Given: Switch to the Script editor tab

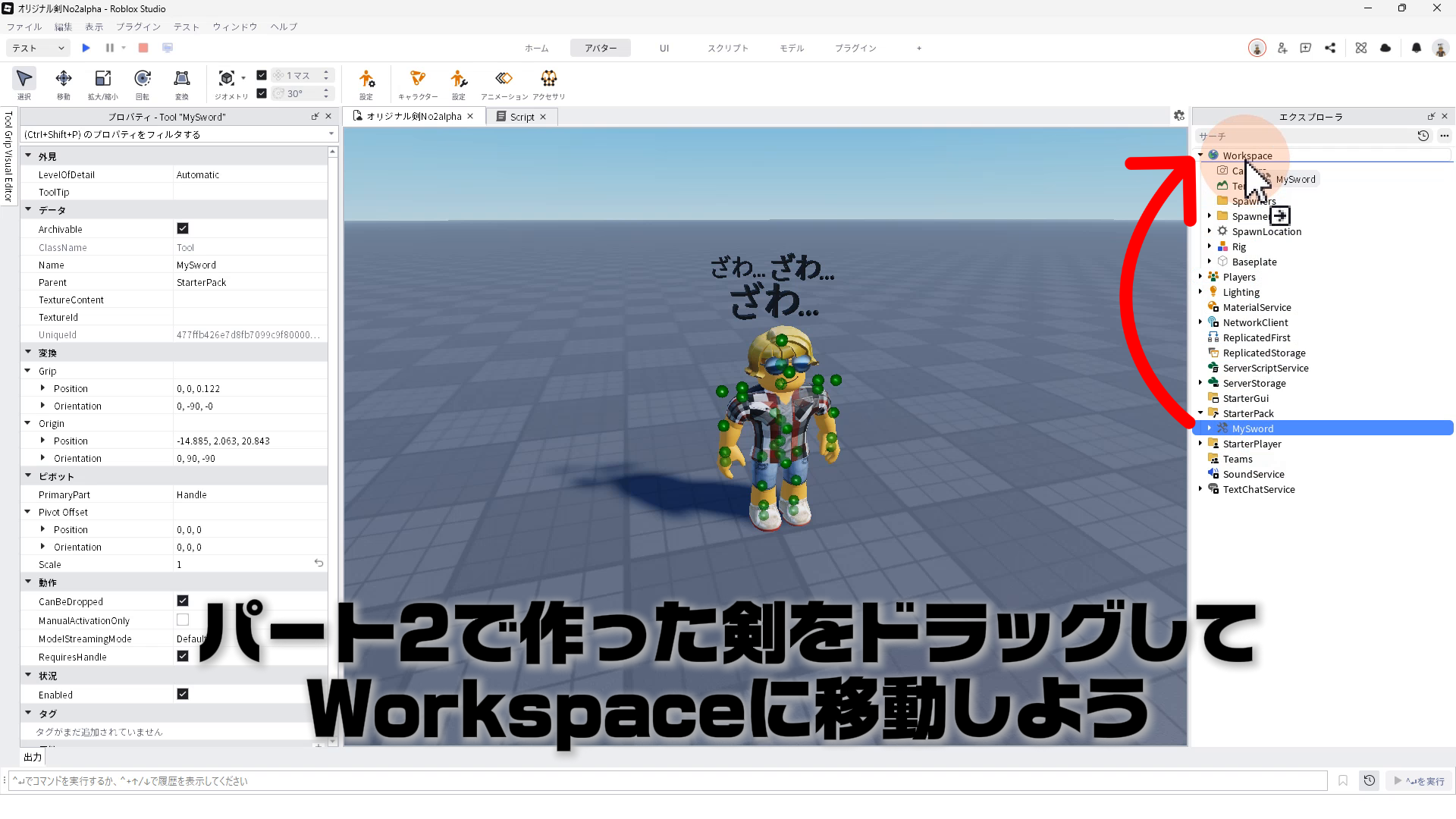Looking at the screenshot, I should coord(521,117).
